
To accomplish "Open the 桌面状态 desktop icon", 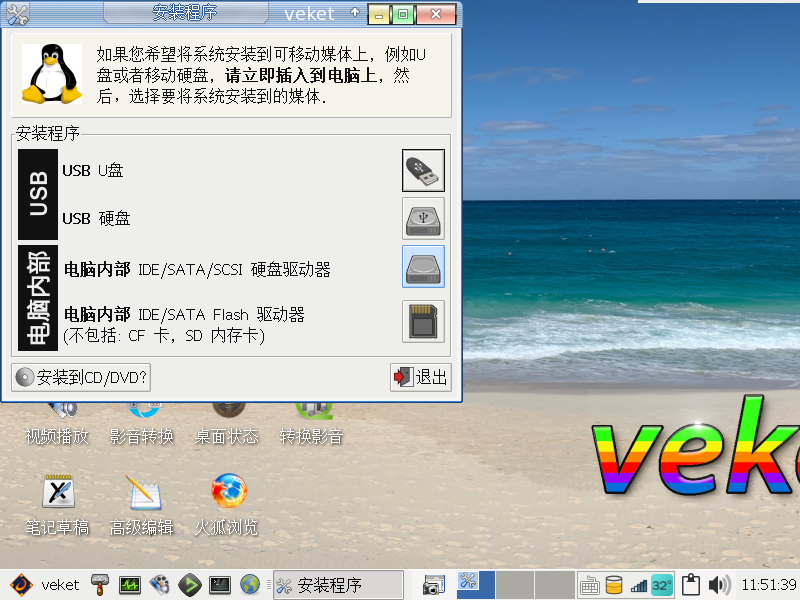I will point(227,424).
